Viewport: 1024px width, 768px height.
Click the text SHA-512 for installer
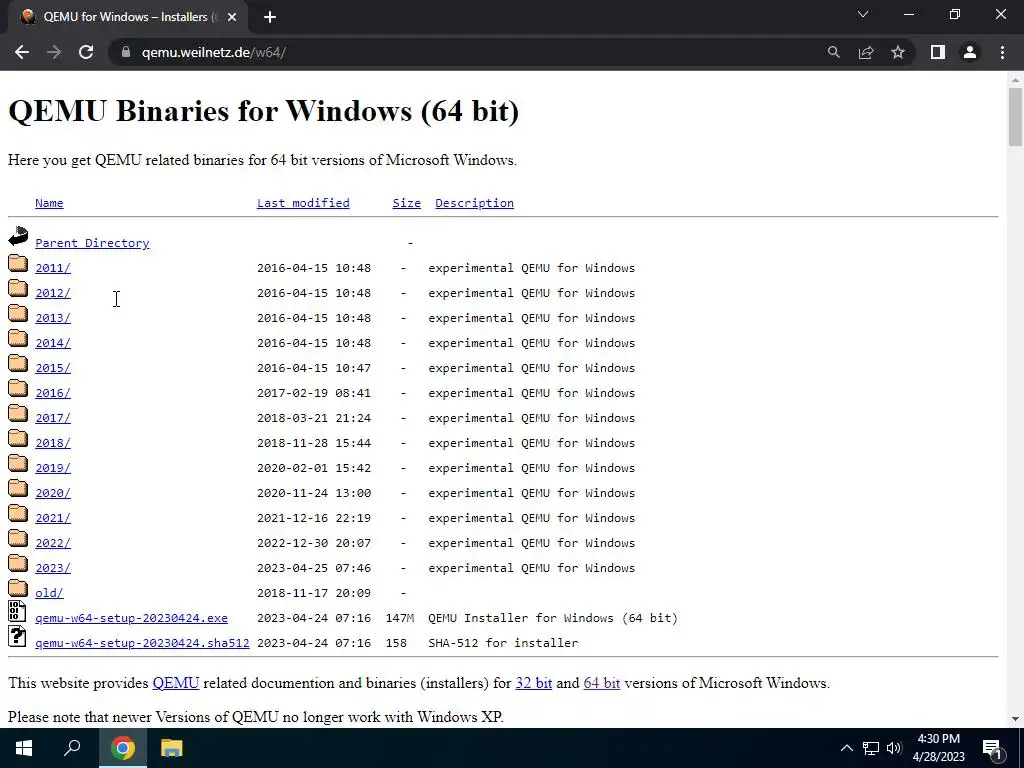tap(504, 643)
